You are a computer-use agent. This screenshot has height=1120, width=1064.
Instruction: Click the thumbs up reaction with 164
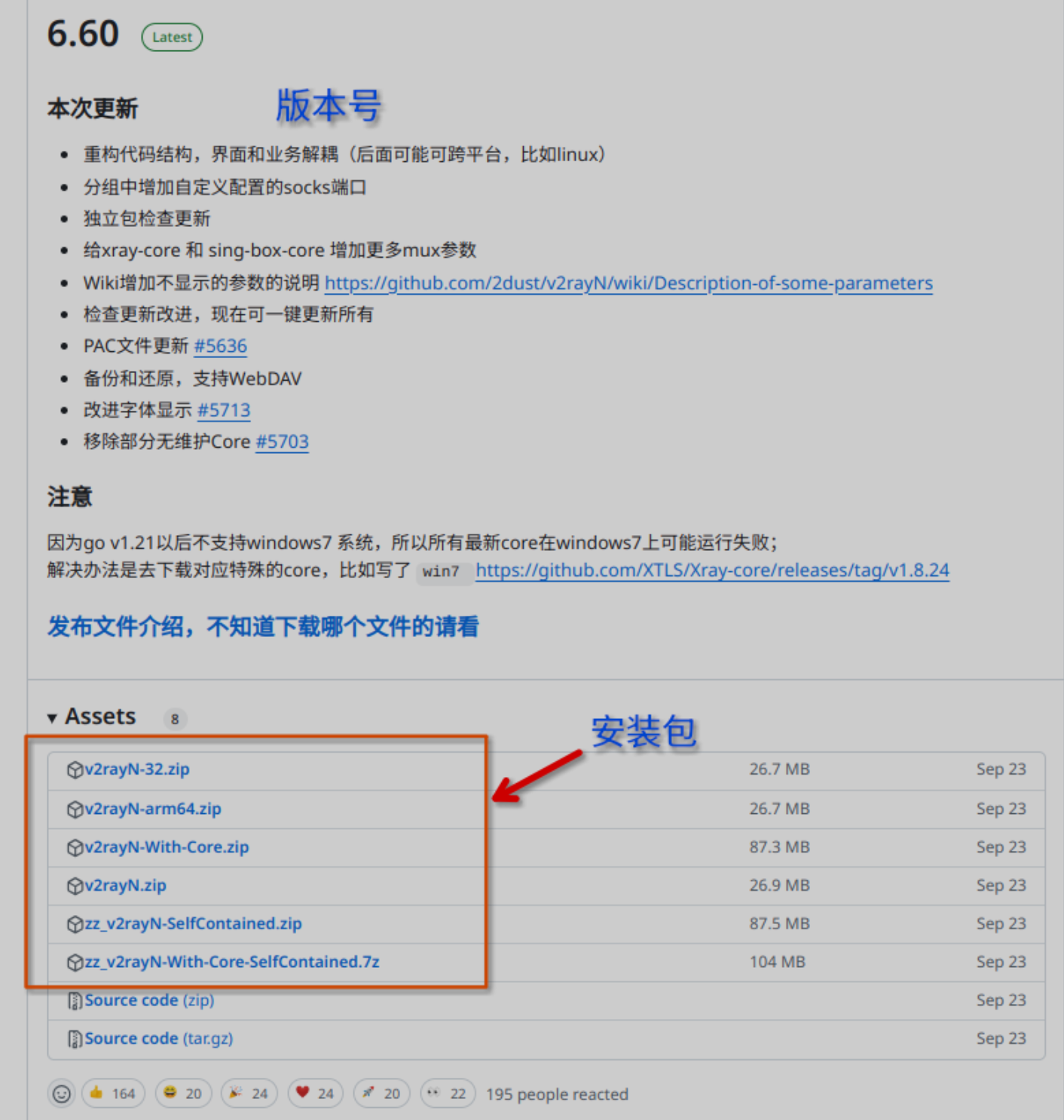tap(96, 1093)
